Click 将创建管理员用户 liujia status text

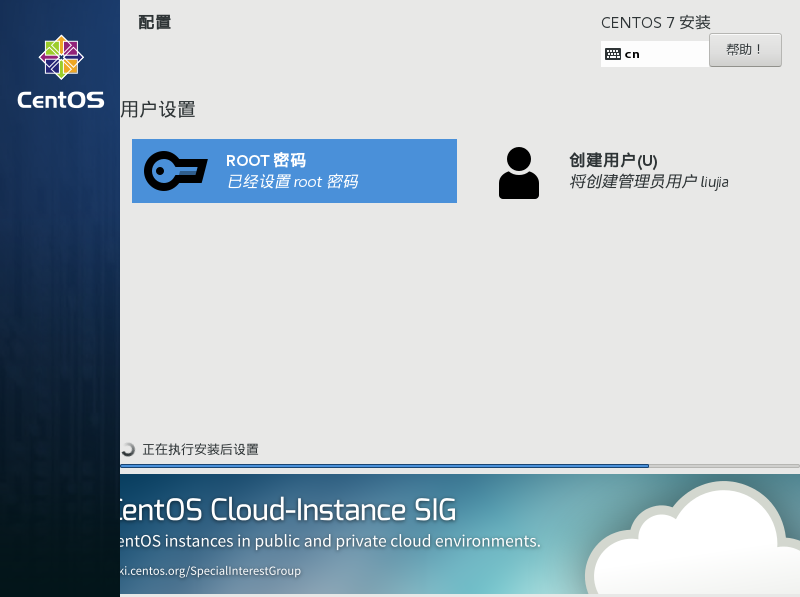click(x=649, y=182)
